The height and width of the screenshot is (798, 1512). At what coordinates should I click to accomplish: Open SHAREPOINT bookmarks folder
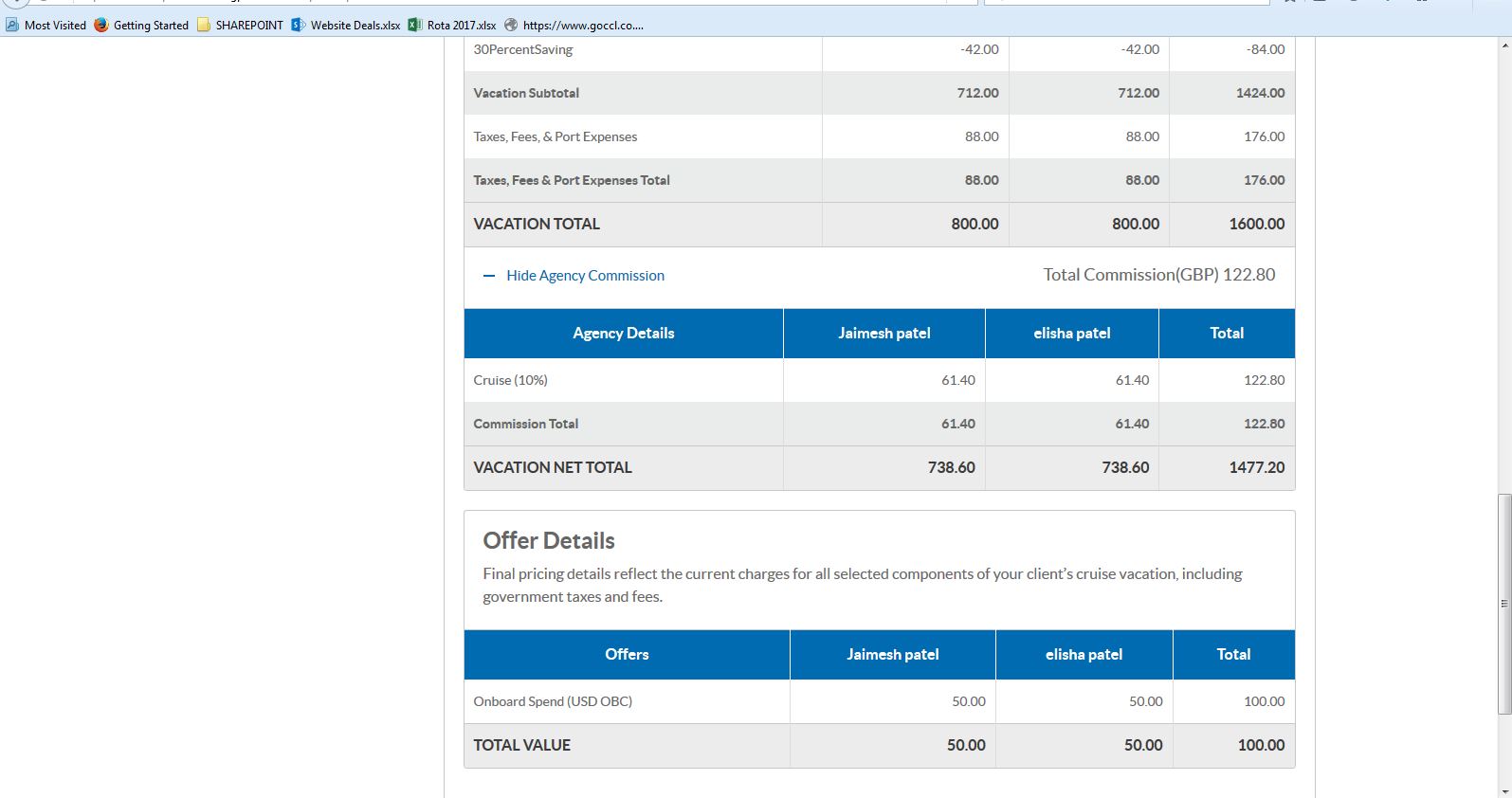pyautogui.click(x=249, y=26)
